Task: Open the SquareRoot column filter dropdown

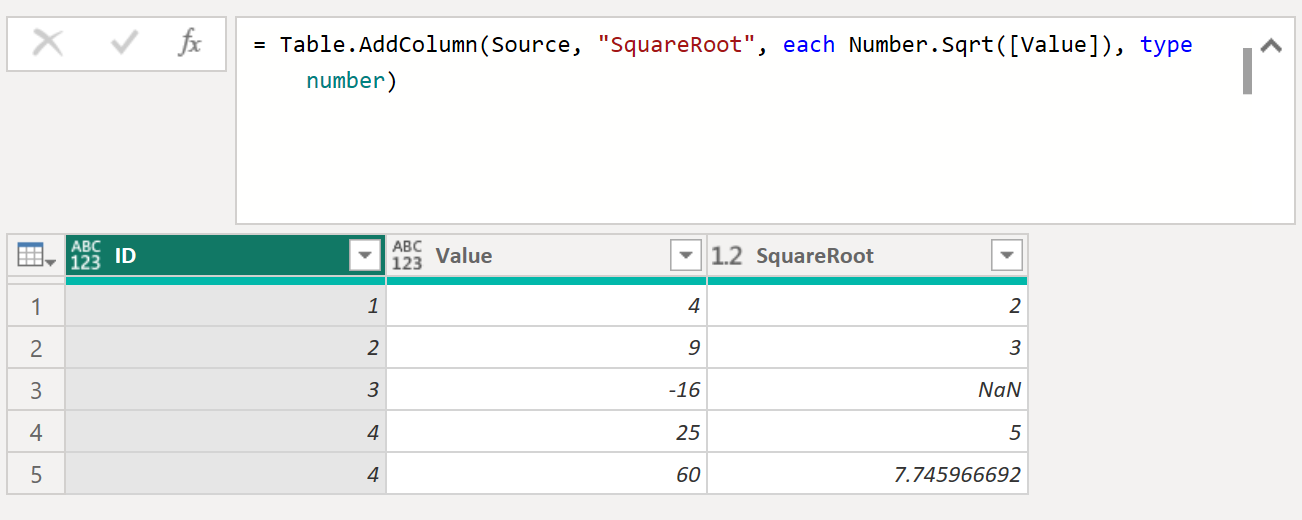Action: tap(1006, 256)
